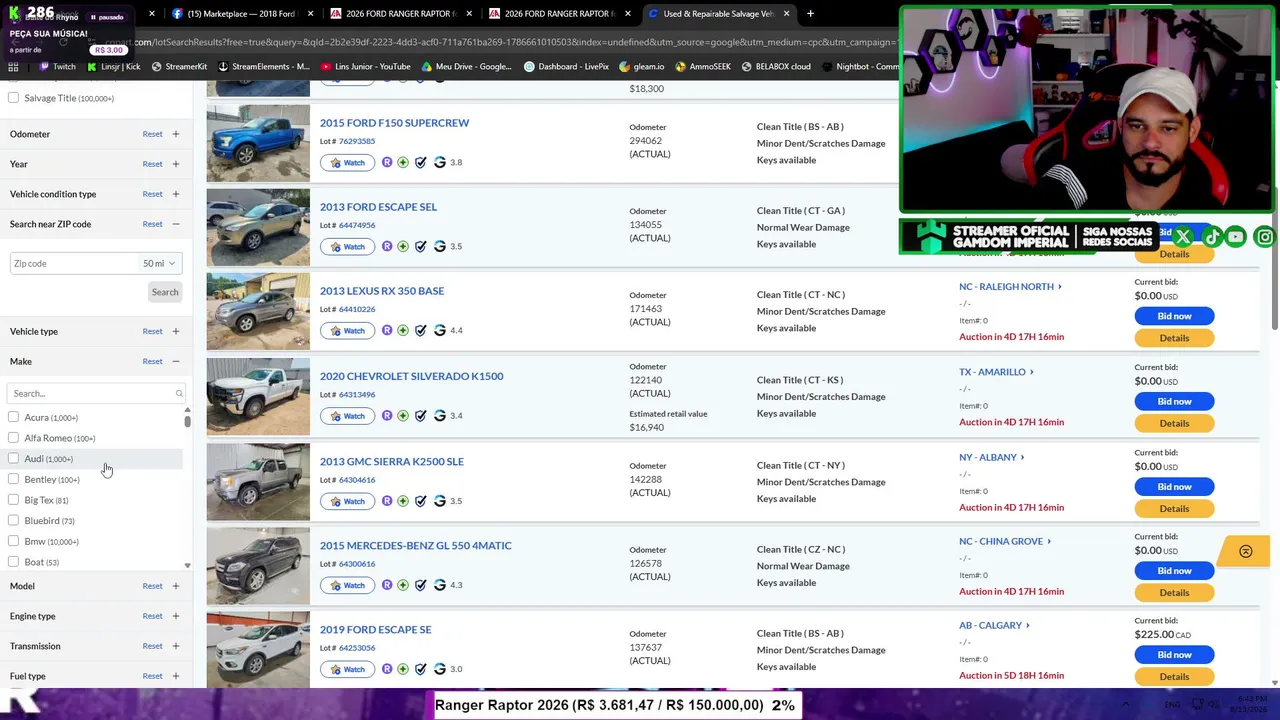1280x720 pixels.
Task: Switch to the Facebook Marketplace 2018 Ford tab
Action: [243, 14]
